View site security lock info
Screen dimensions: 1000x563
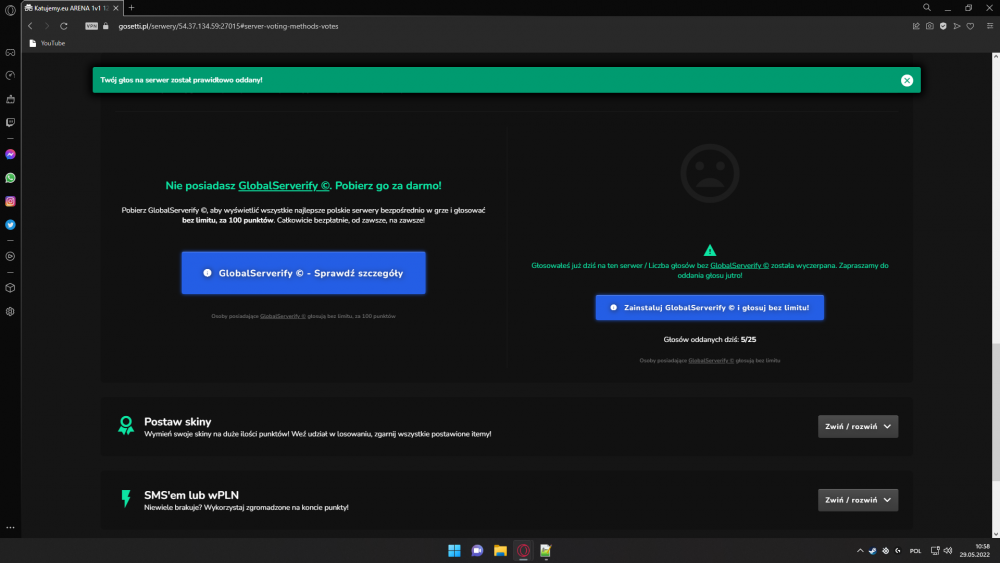(x=106, y=26)
